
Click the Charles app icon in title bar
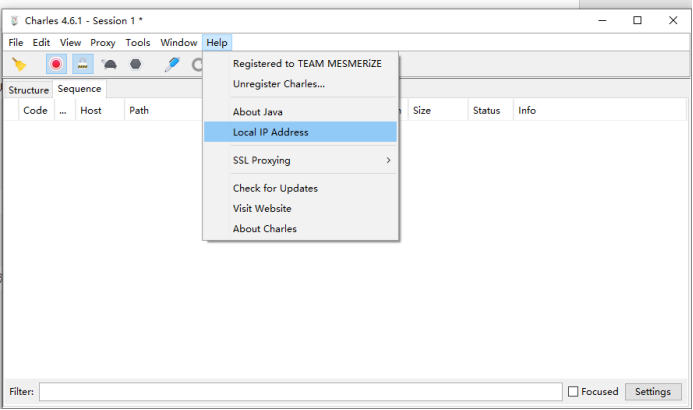click(15, 21)
